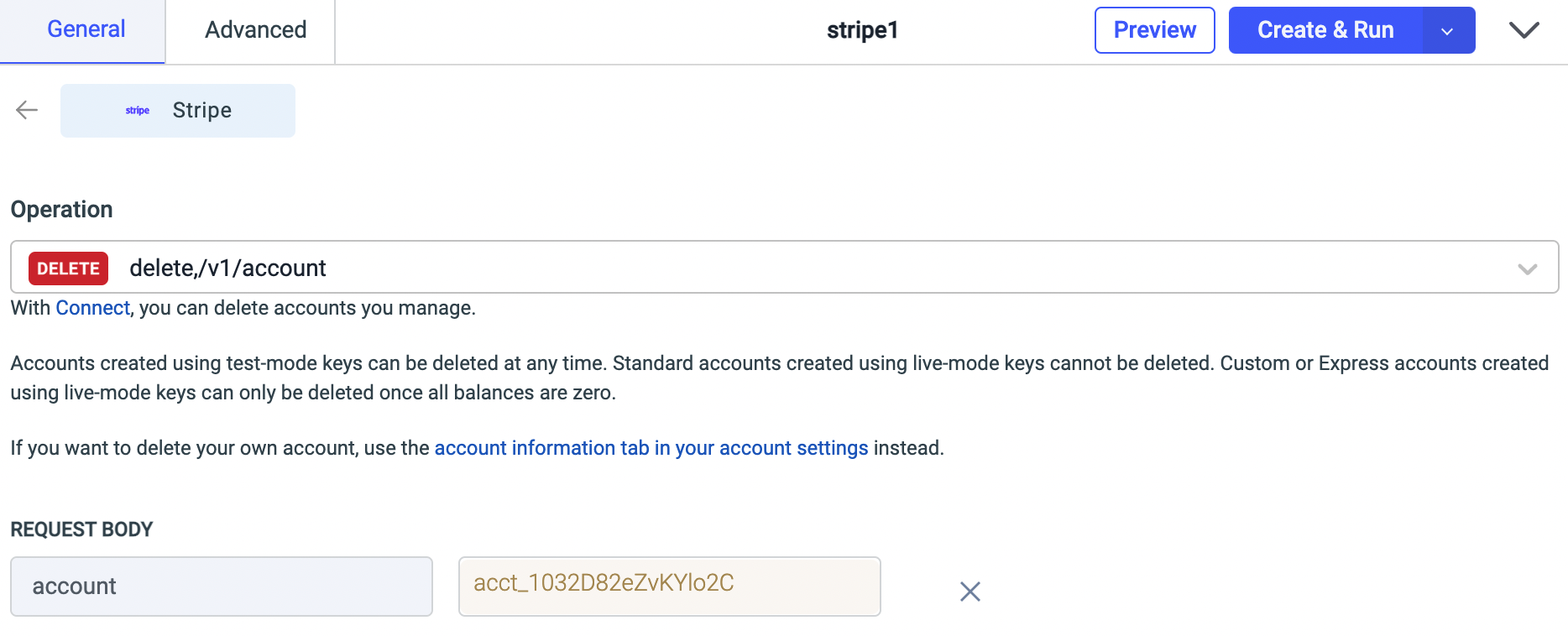The image size is (1568, 636).
Task: Click the delete,/v1/account operation text
Action: 227,268
